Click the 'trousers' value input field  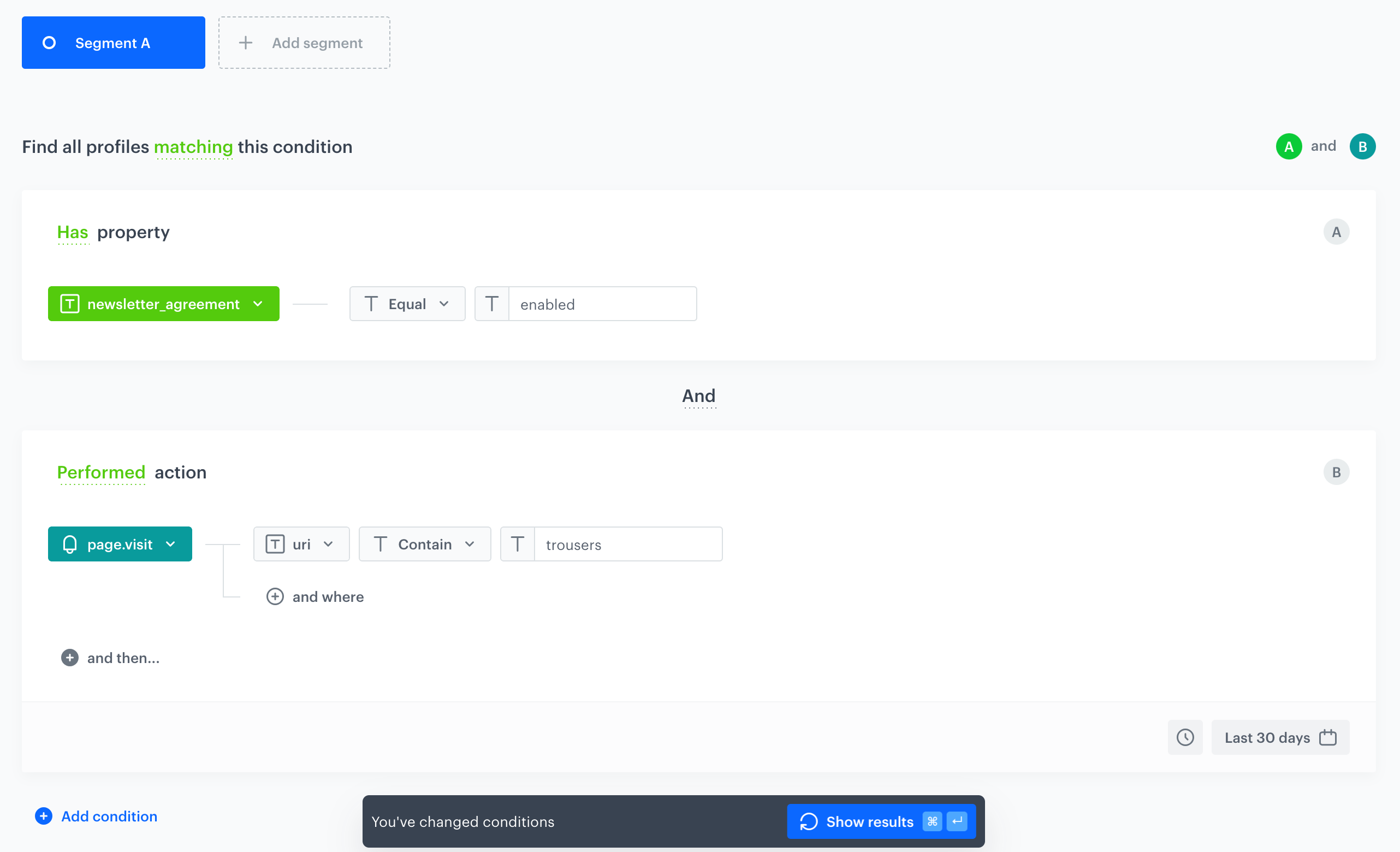[x=627, y=545]
